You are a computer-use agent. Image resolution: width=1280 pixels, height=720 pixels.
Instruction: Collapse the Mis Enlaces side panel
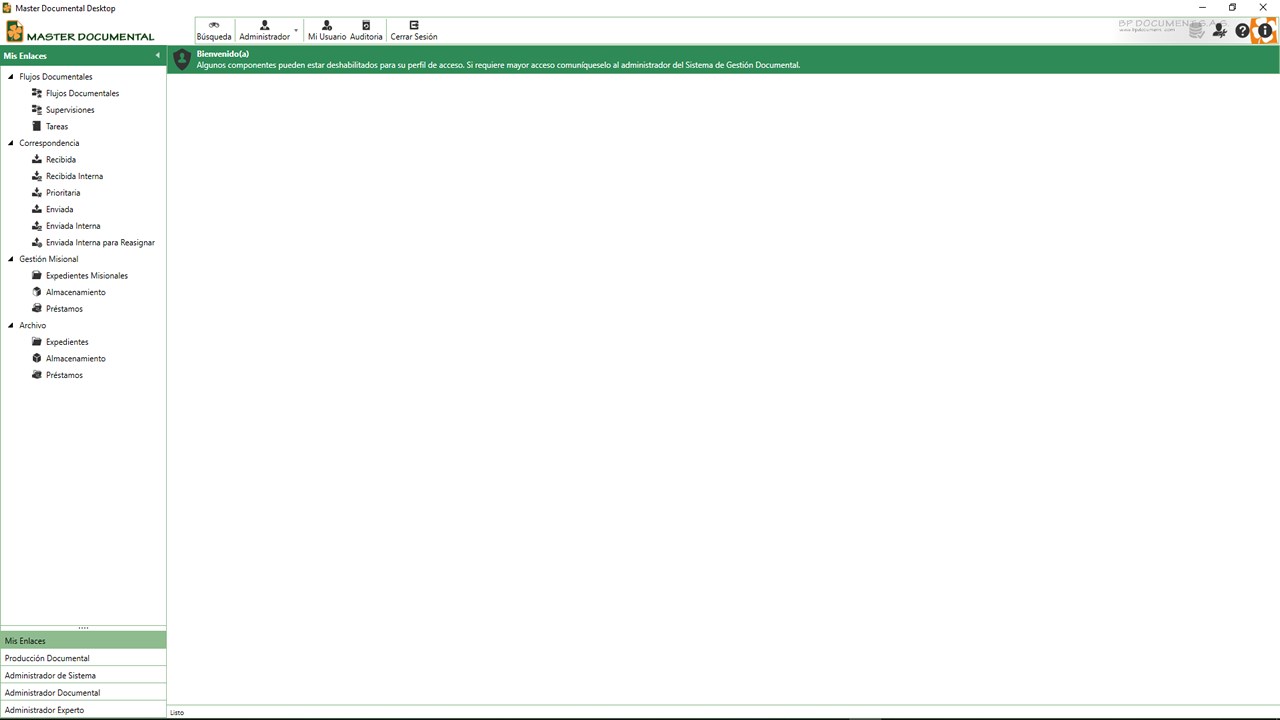tap(157, 56)
